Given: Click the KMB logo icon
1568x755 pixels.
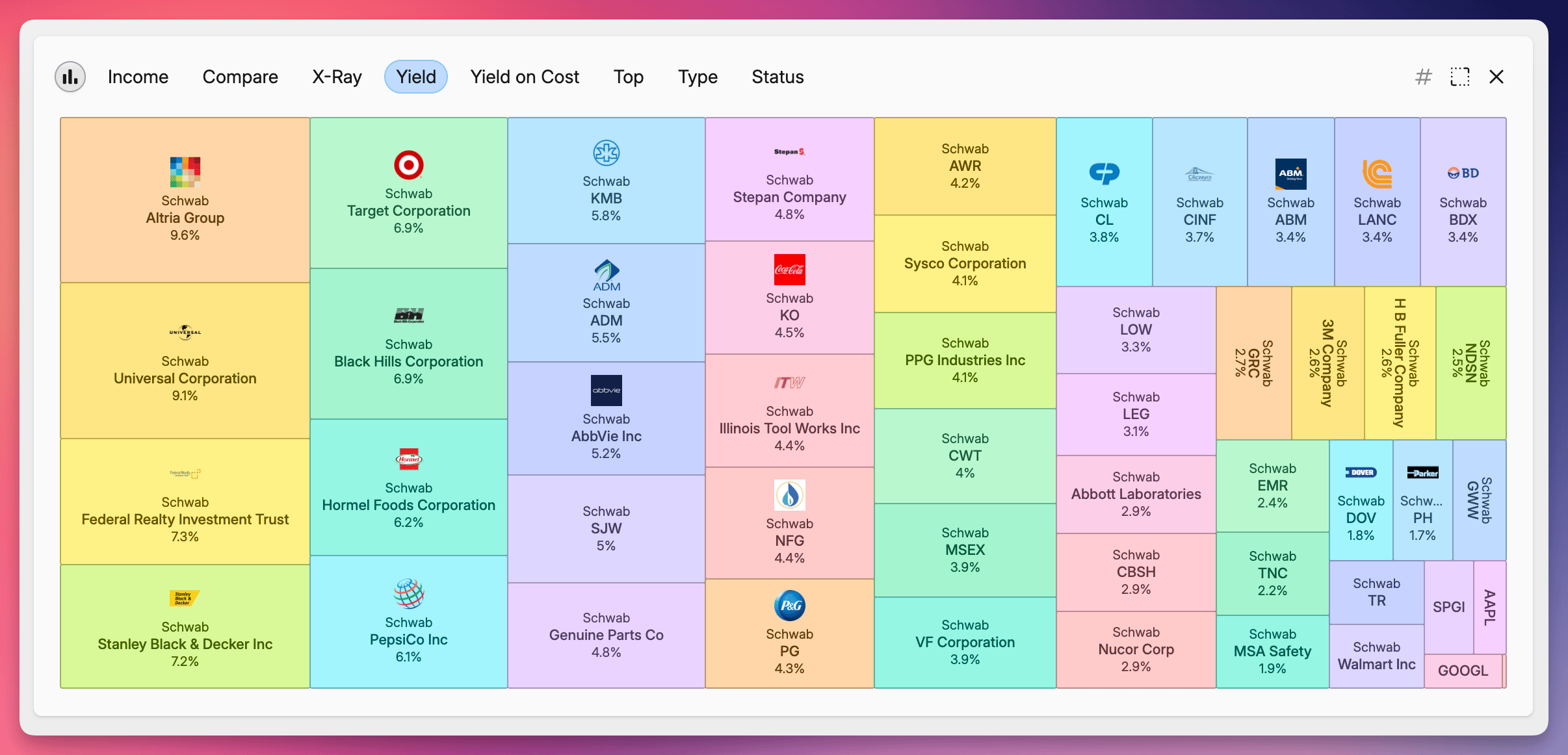Looking at the screenshot, I should point(607,153).
